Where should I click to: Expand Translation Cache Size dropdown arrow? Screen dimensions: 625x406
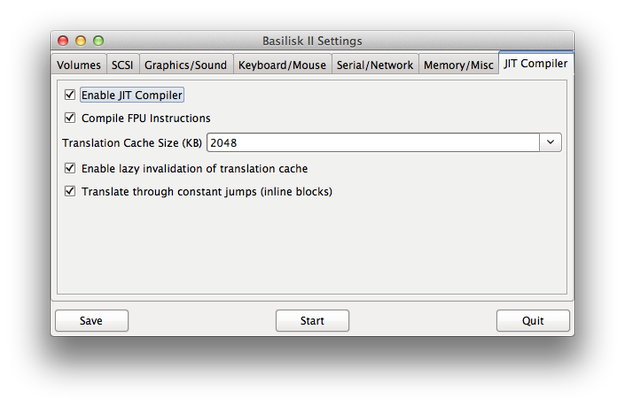(550, 142)
